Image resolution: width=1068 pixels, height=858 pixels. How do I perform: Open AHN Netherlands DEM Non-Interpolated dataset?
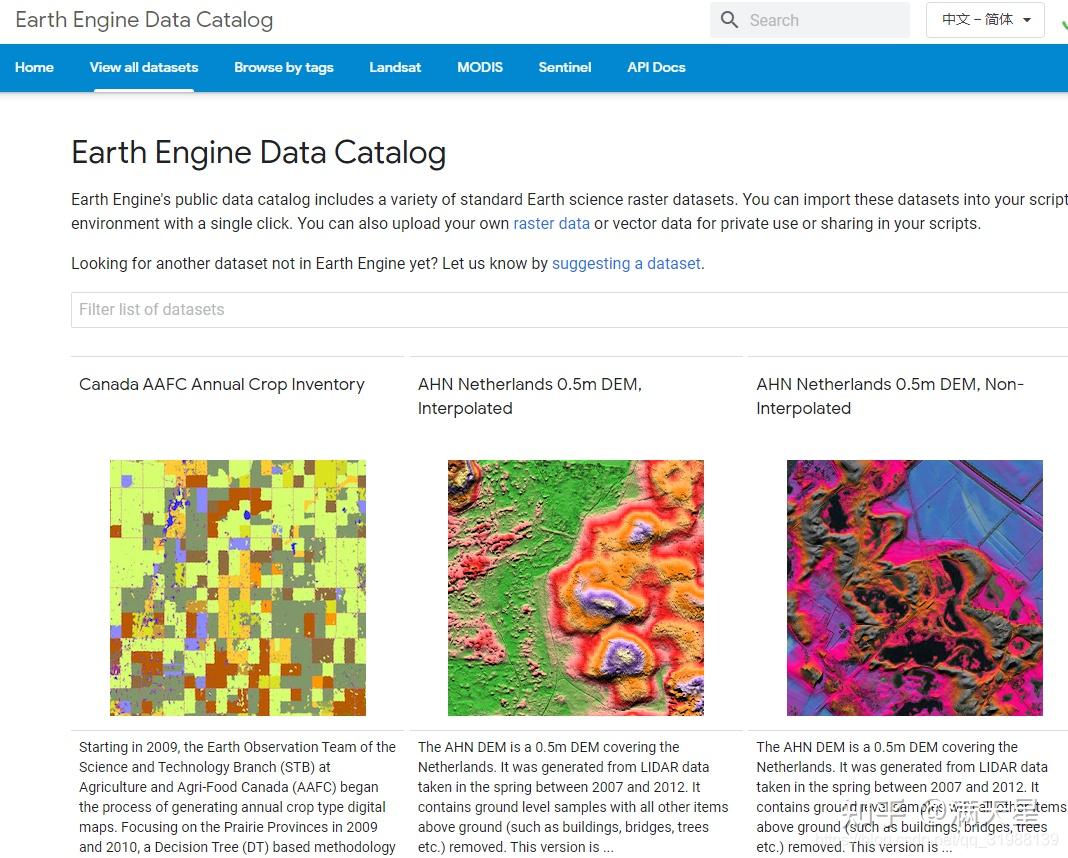(889, 395)
